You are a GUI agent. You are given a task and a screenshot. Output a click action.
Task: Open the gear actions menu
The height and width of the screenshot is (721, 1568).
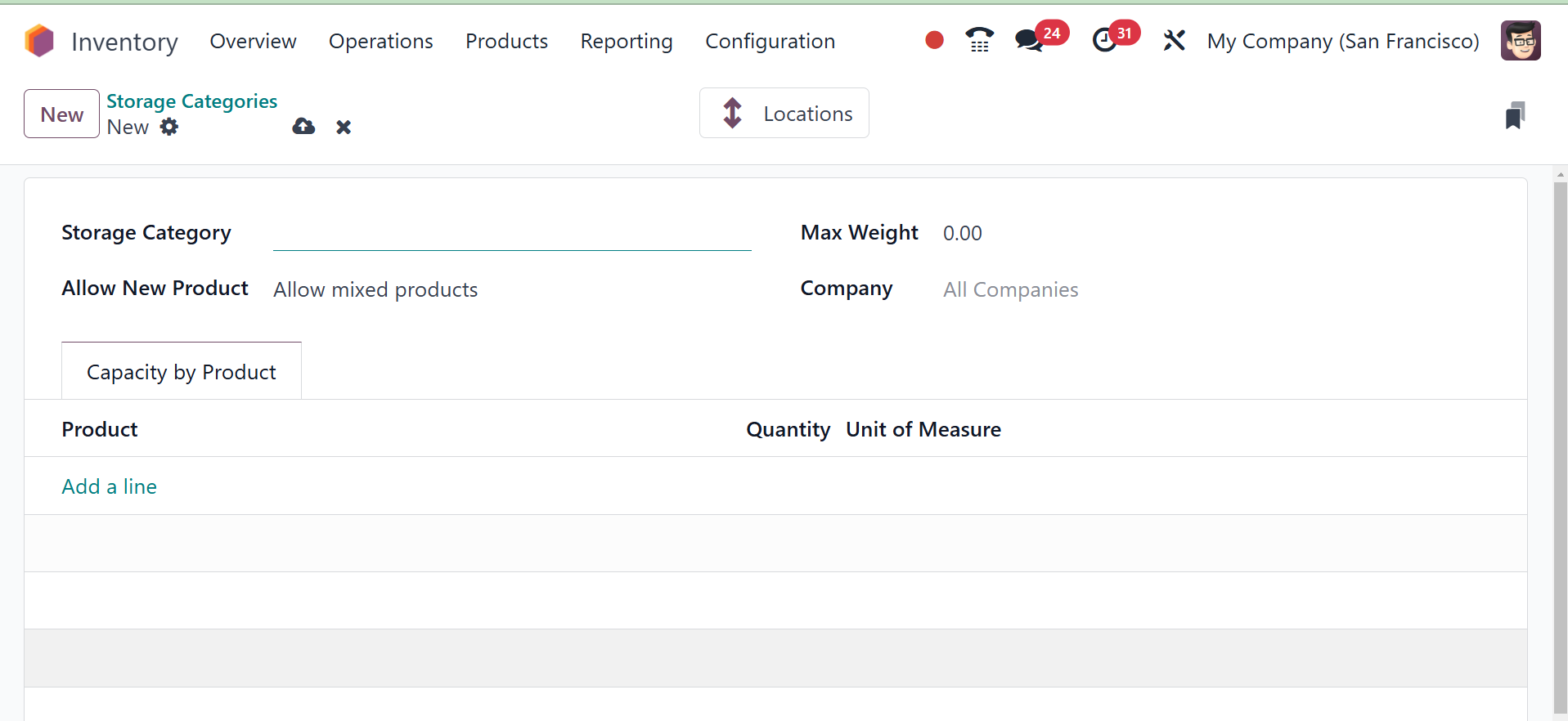[169, 127]
